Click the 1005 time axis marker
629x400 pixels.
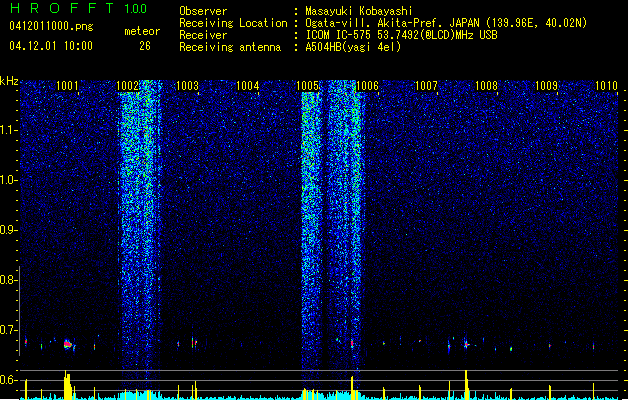pos(307,85)
